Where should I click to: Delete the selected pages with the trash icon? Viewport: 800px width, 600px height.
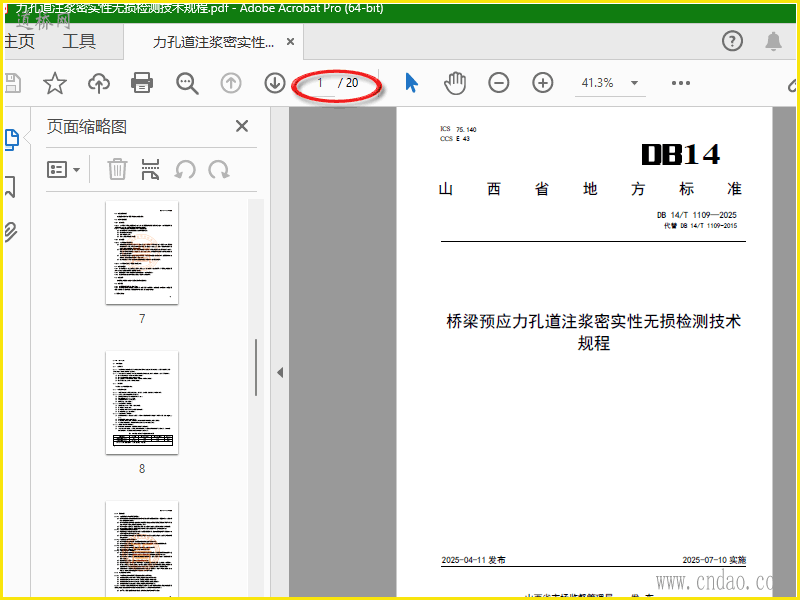pyautogui.click(x=117, y=169)
